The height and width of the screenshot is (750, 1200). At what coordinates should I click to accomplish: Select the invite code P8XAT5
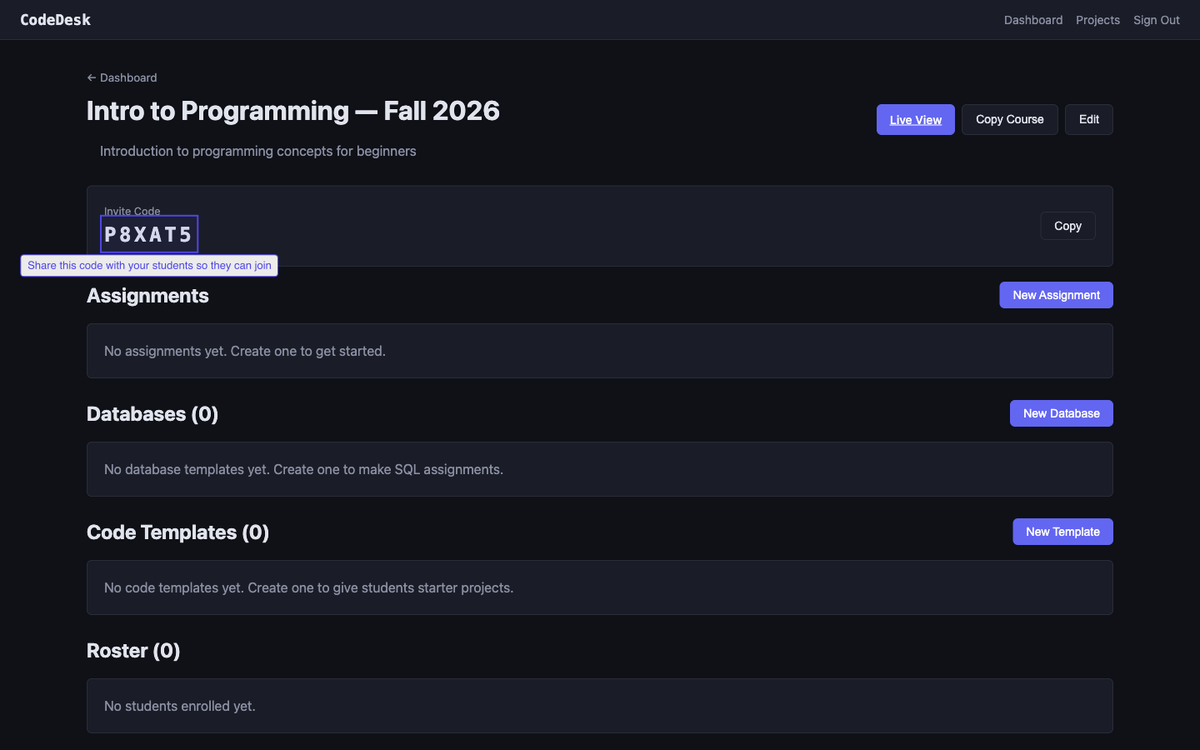pyautogui.click(x=149, y=235)
